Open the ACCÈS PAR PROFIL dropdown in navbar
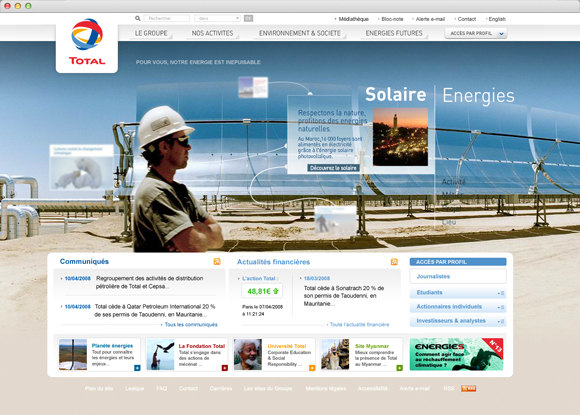580x415 pixels. 476,33
